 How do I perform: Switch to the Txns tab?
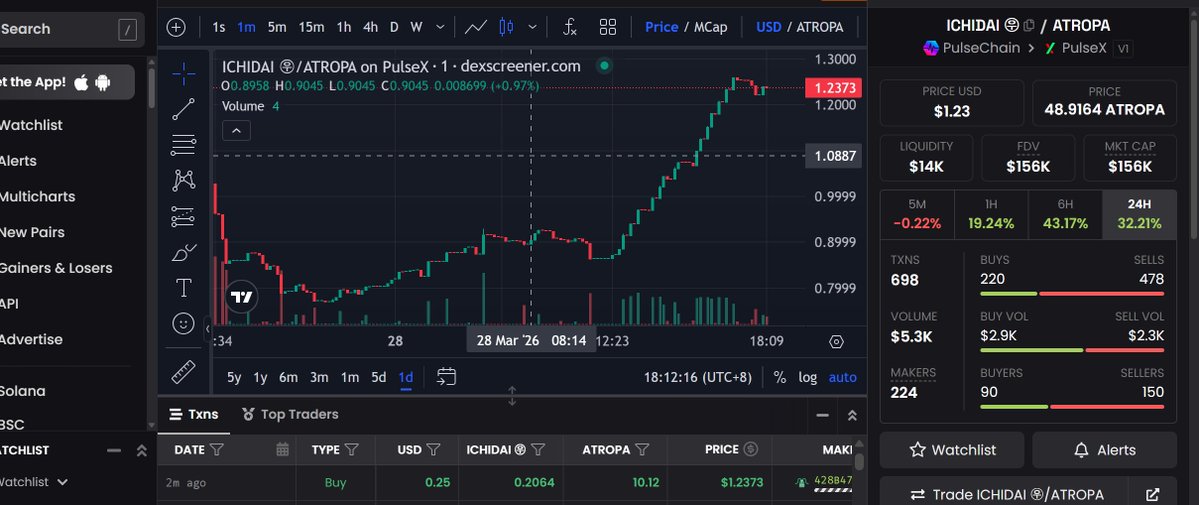(194, 414)
